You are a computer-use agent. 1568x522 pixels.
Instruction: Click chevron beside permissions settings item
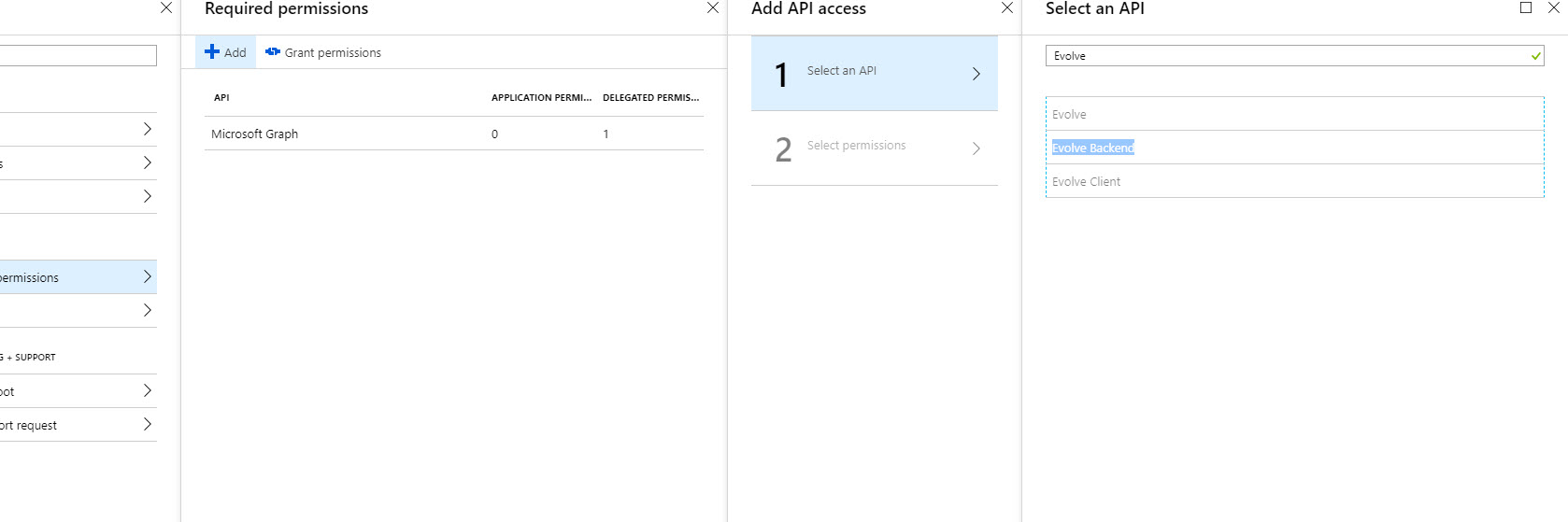pos(147,276)
